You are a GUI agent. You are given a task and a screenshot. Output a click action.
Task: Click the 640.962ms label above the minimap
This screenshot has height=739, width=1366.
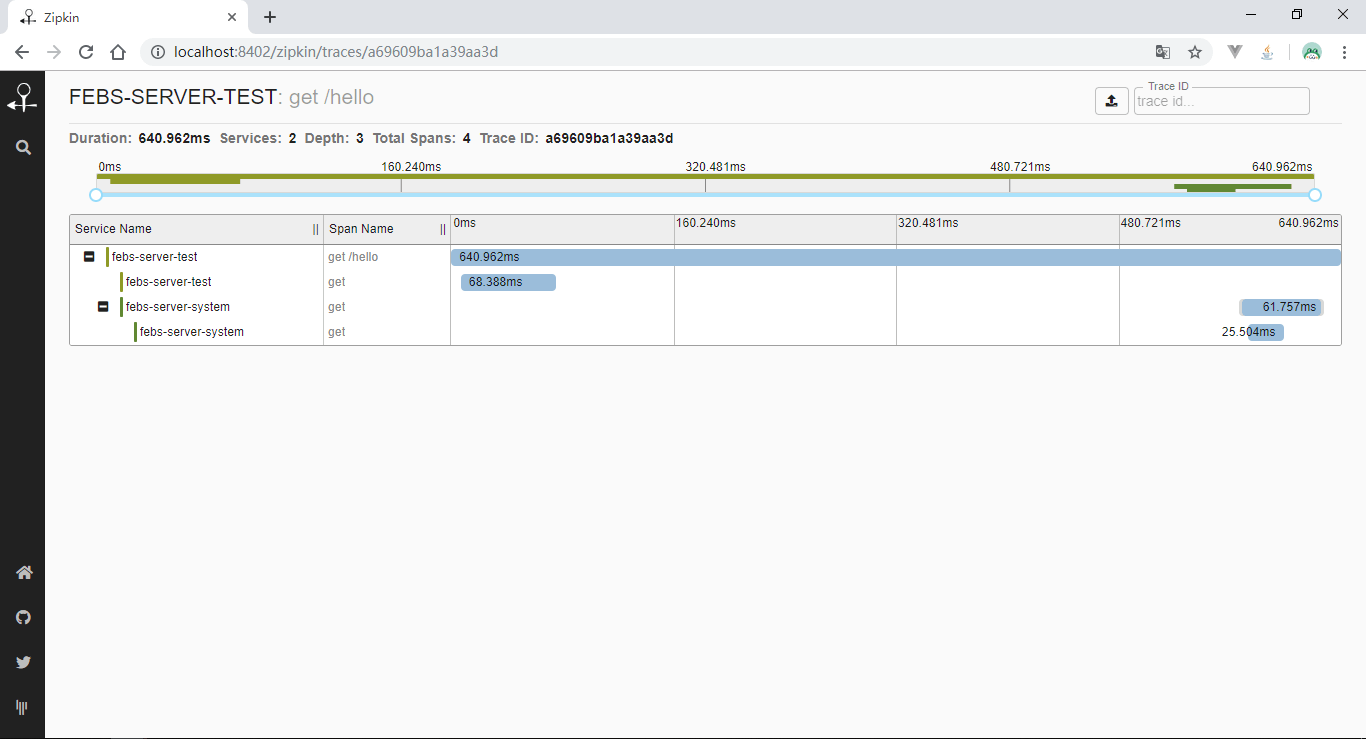click(1282, 167)
